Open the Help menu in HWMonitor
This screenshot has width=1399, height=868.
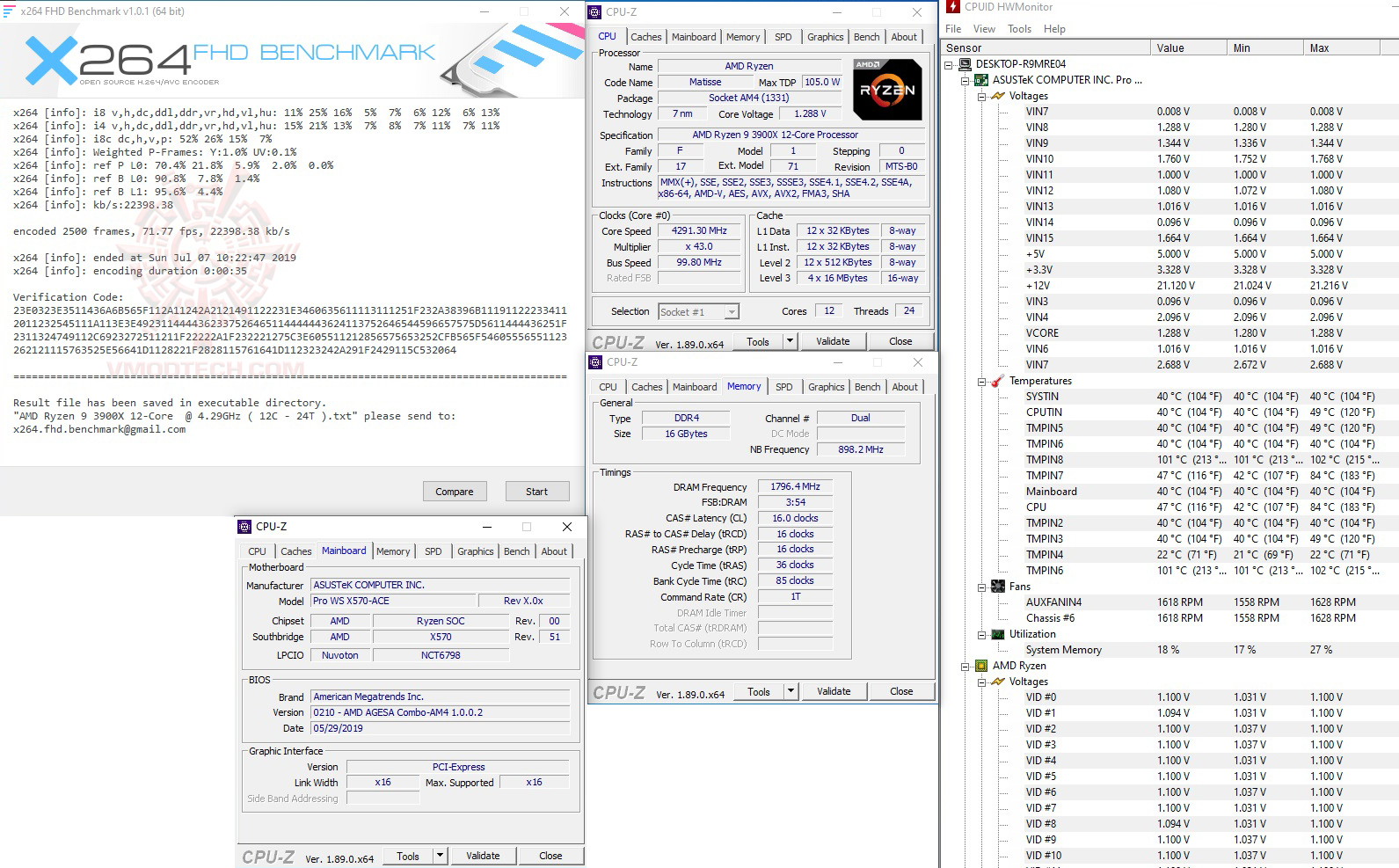point(1054,29)
